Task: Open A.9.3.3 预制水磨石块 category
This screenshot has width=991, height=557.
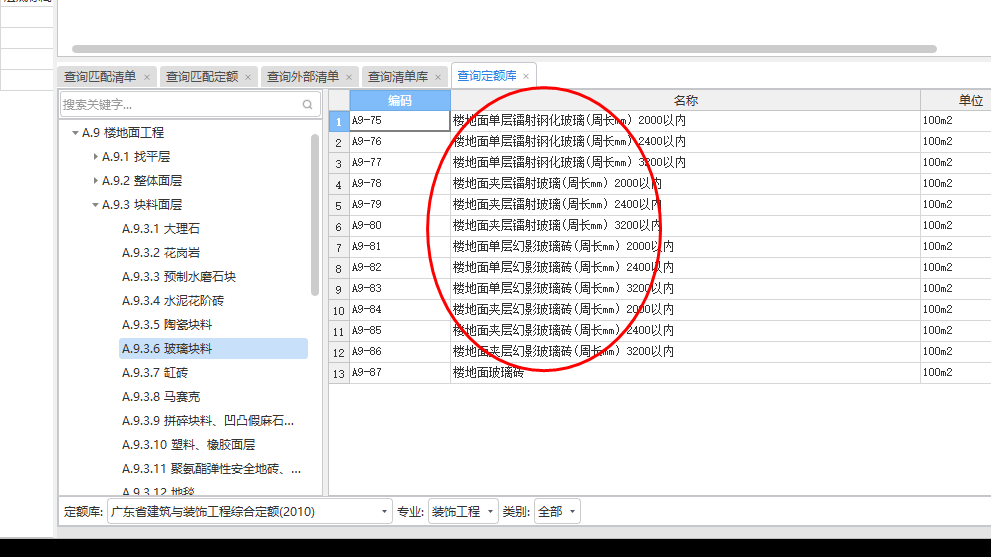Action: pyautogui.click(x=179, y=277)
